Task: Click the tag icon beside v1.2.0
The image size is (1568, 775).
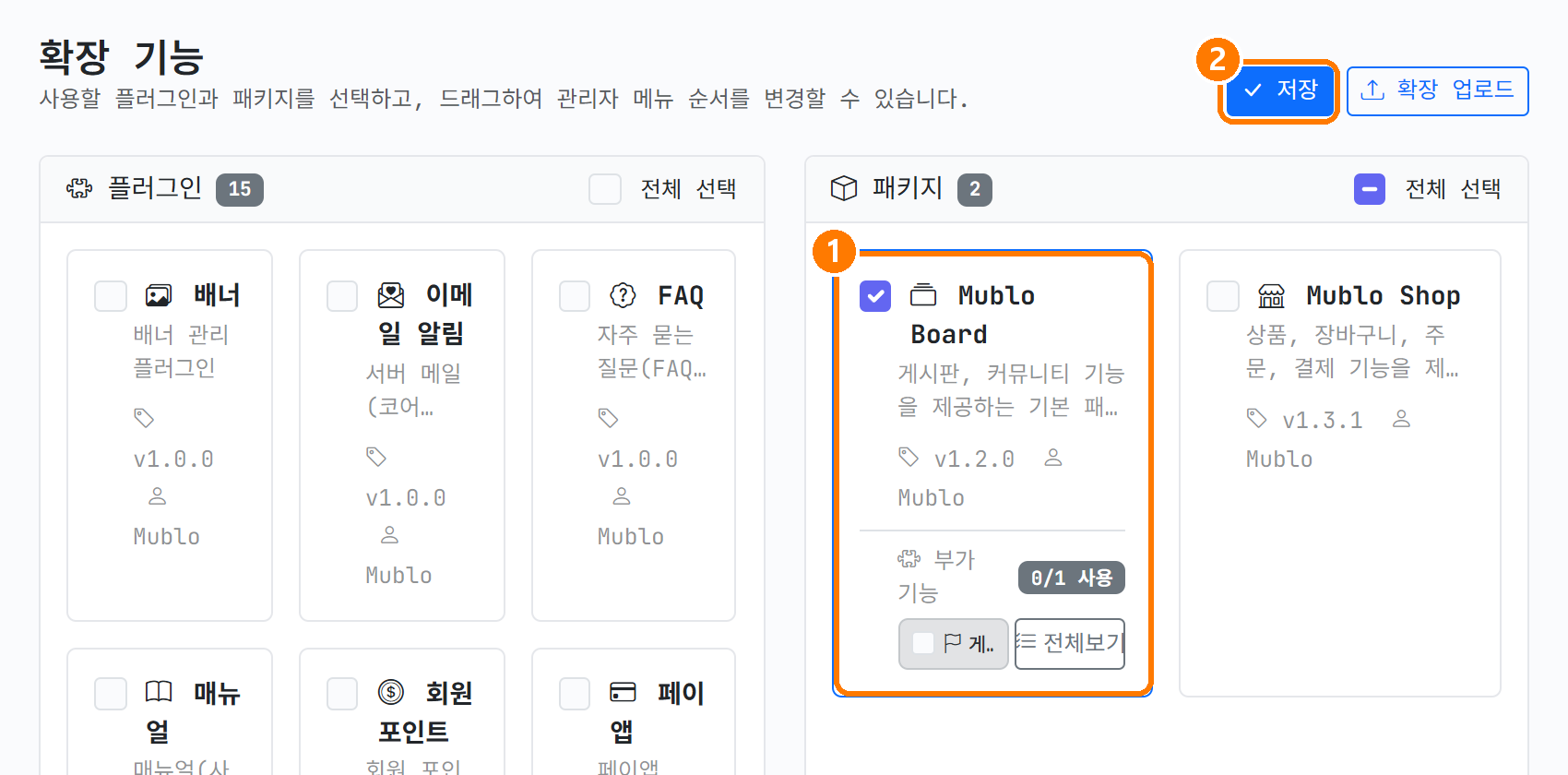Action: click(909, 457)
